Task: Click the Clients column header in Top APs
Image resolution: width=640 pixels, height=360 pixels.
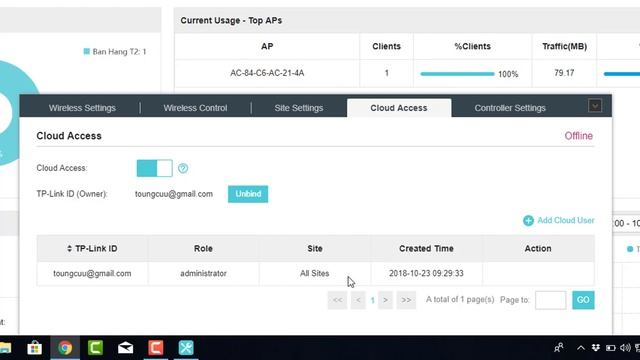Action: click(386, 47)
